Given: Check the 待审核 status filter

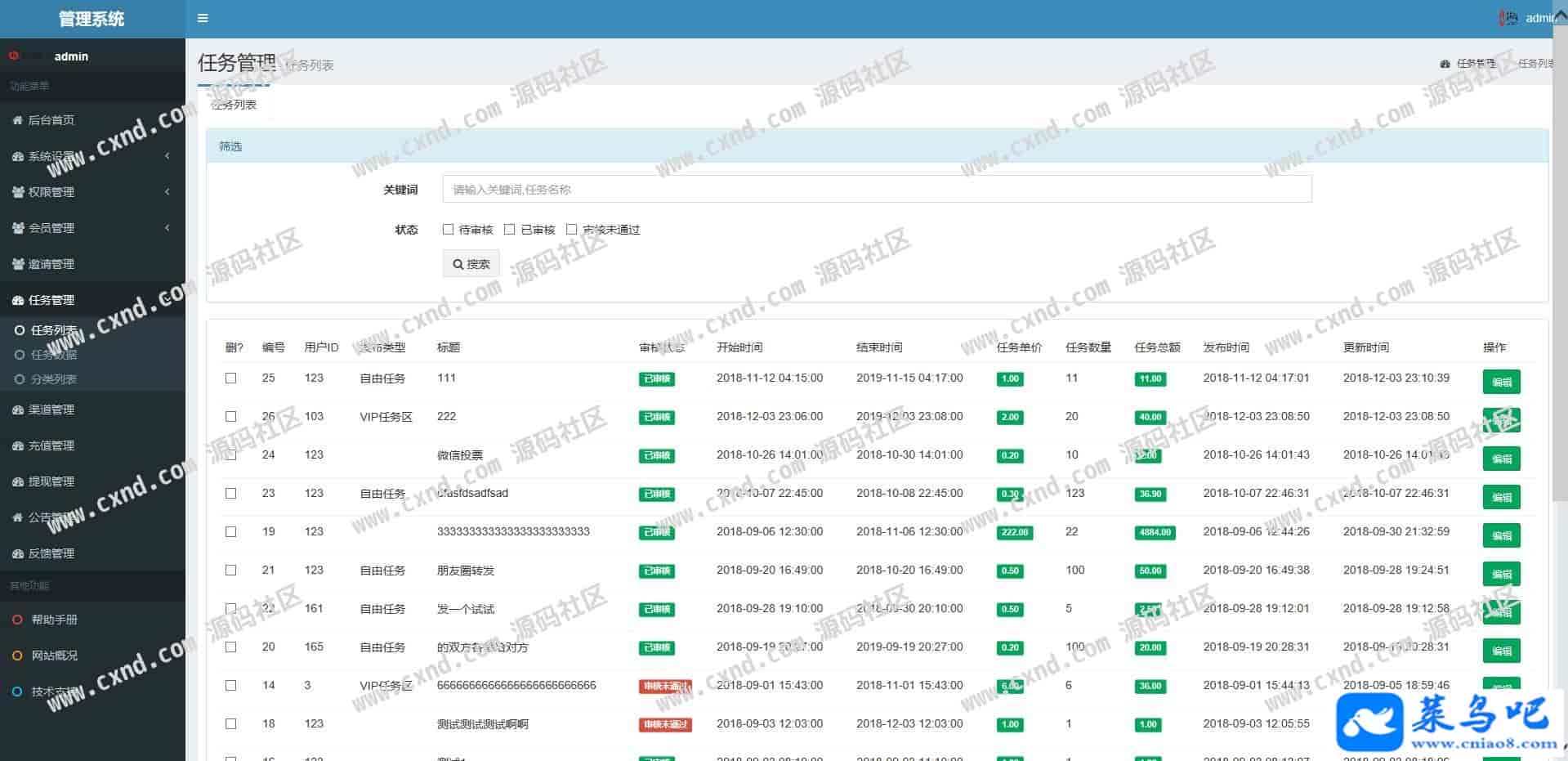Looking at the screenshot, I should click(448, 230).
